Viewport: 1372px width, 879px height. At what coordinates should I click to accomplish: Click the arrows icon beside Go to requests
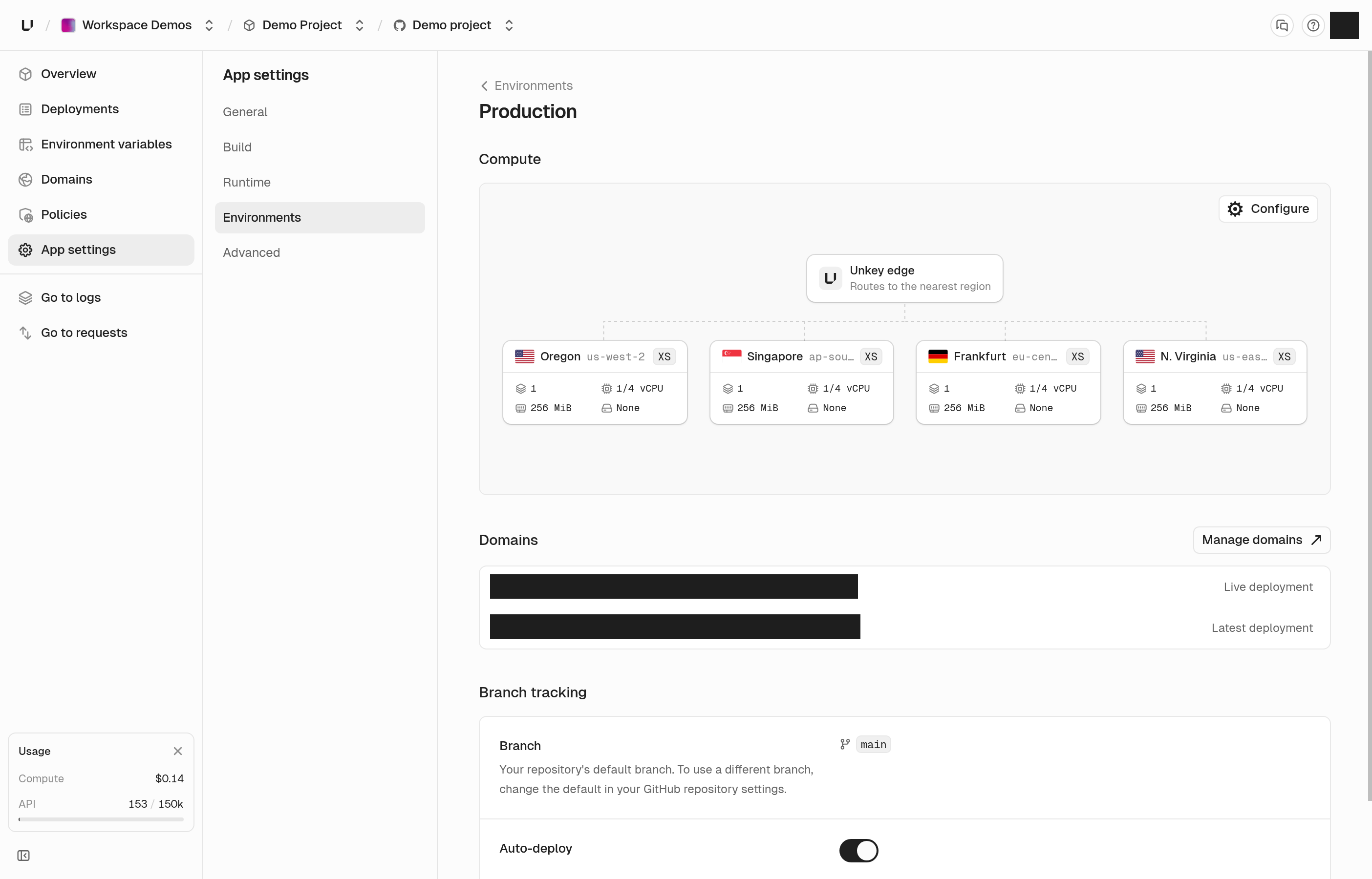coord(25,333)
